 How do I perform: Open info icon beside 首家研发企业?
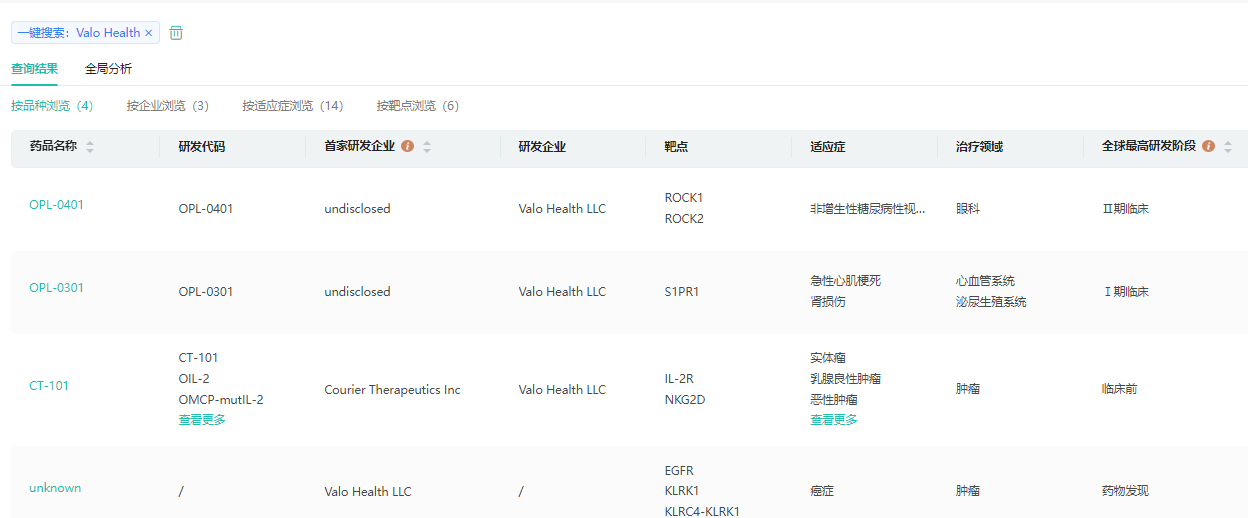408,147
